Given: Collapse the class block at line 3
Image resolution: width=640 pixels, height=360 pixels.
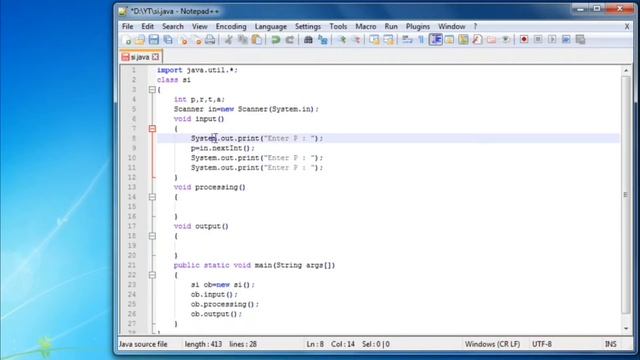Looking at the screenshot, I should [152, 89].
